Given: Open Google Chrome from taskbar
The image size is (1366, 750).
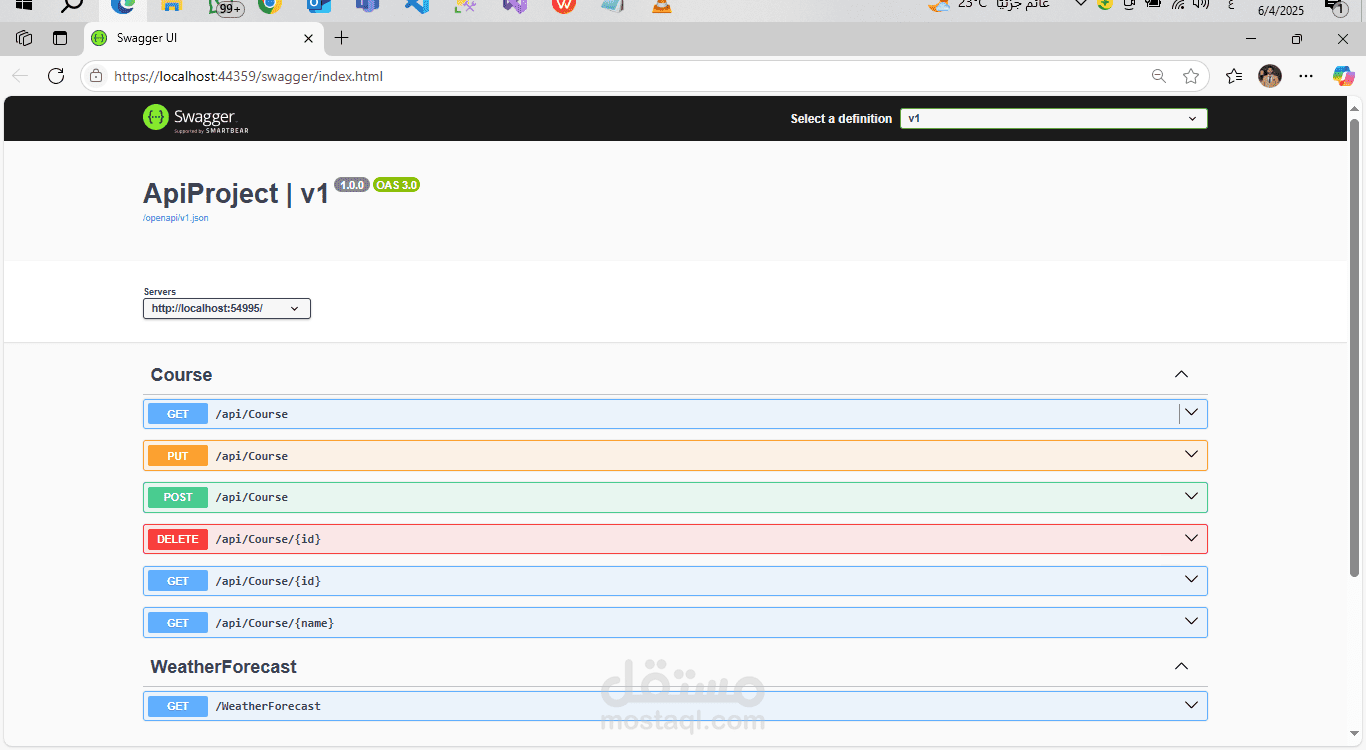Looking at the screenshot, I should [269, 6].
